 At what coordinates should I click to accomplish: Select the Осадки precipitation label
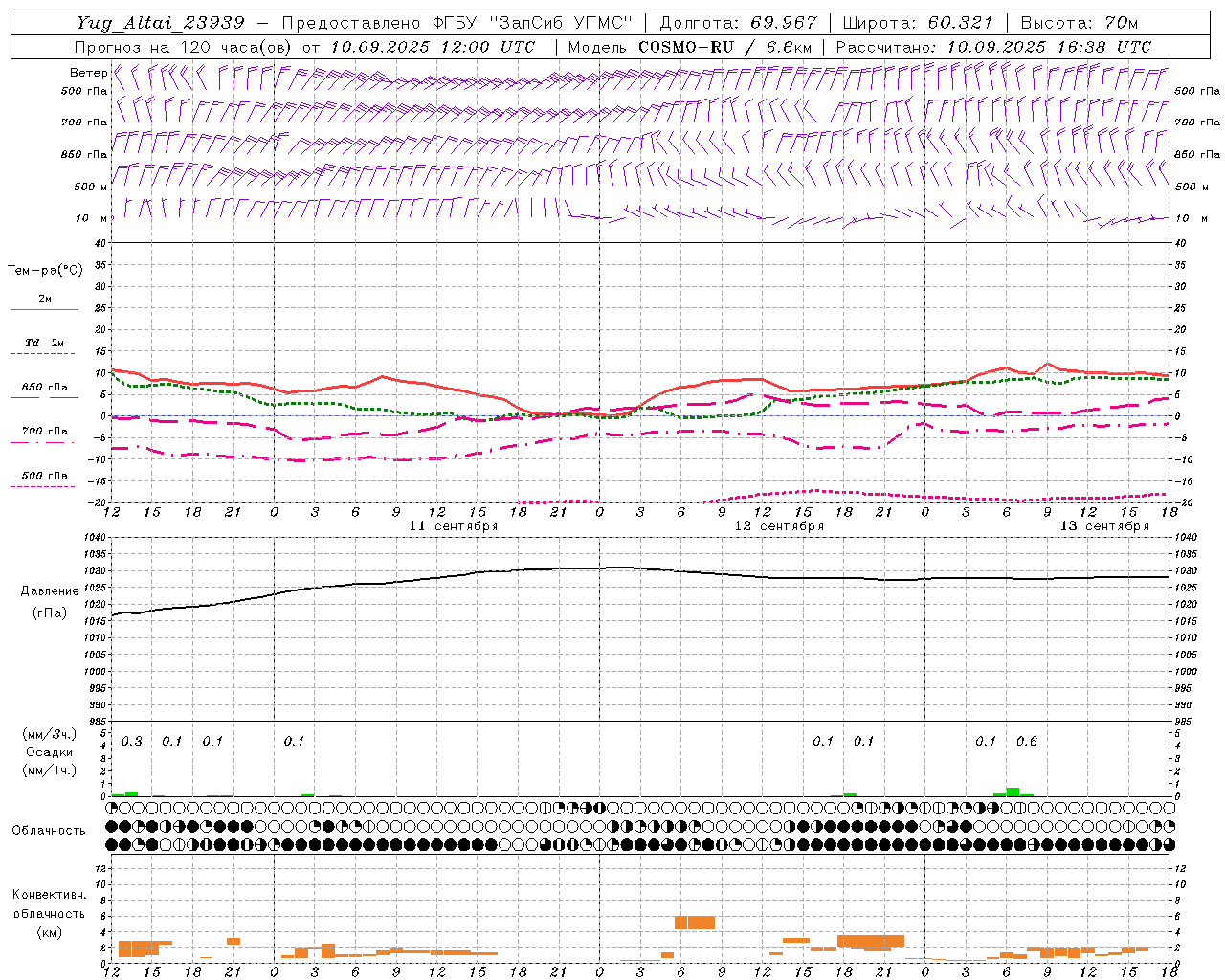click(50, 752)
